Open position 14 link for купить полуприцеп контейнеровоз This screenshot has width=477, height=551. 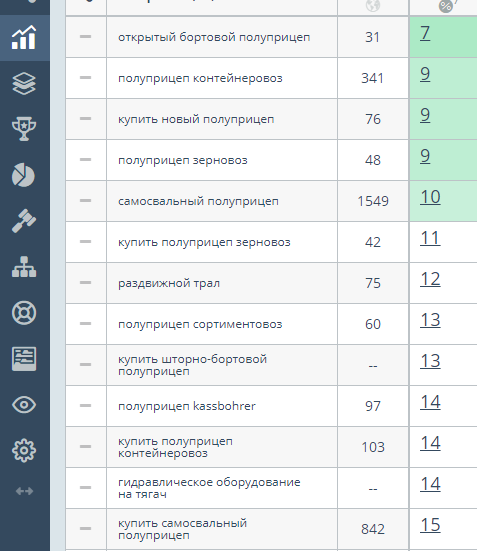click(x=430, y=443)
